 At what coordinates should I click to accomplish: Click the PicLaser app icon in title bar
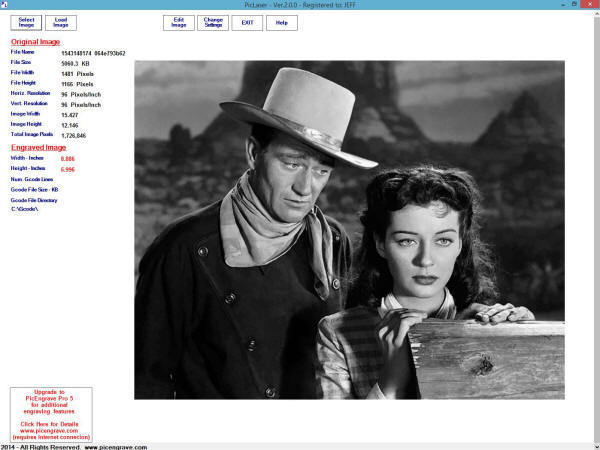coord(3,4)
